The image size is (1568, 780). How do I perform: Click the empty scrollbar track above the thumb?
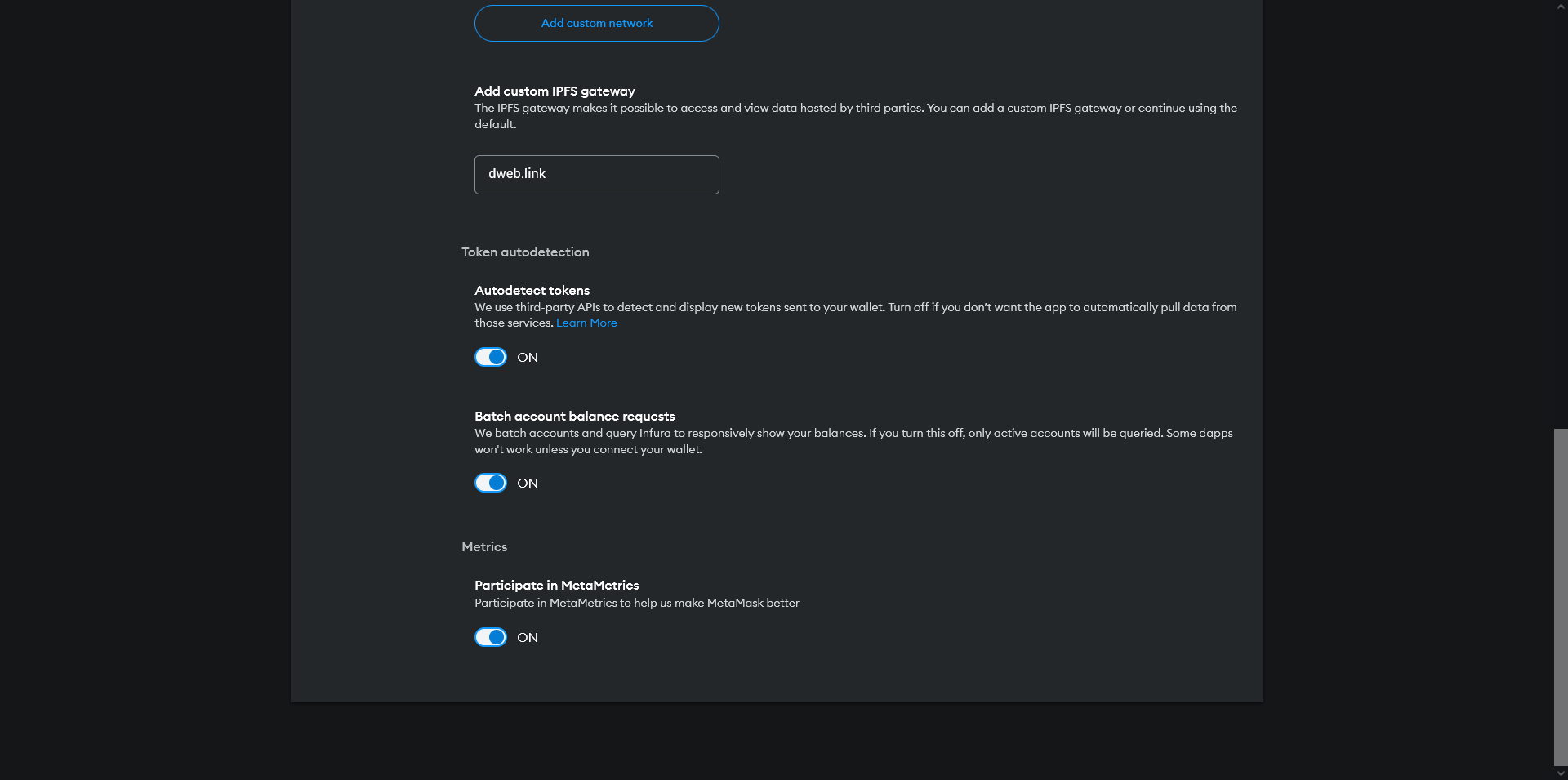[1561, 221]
